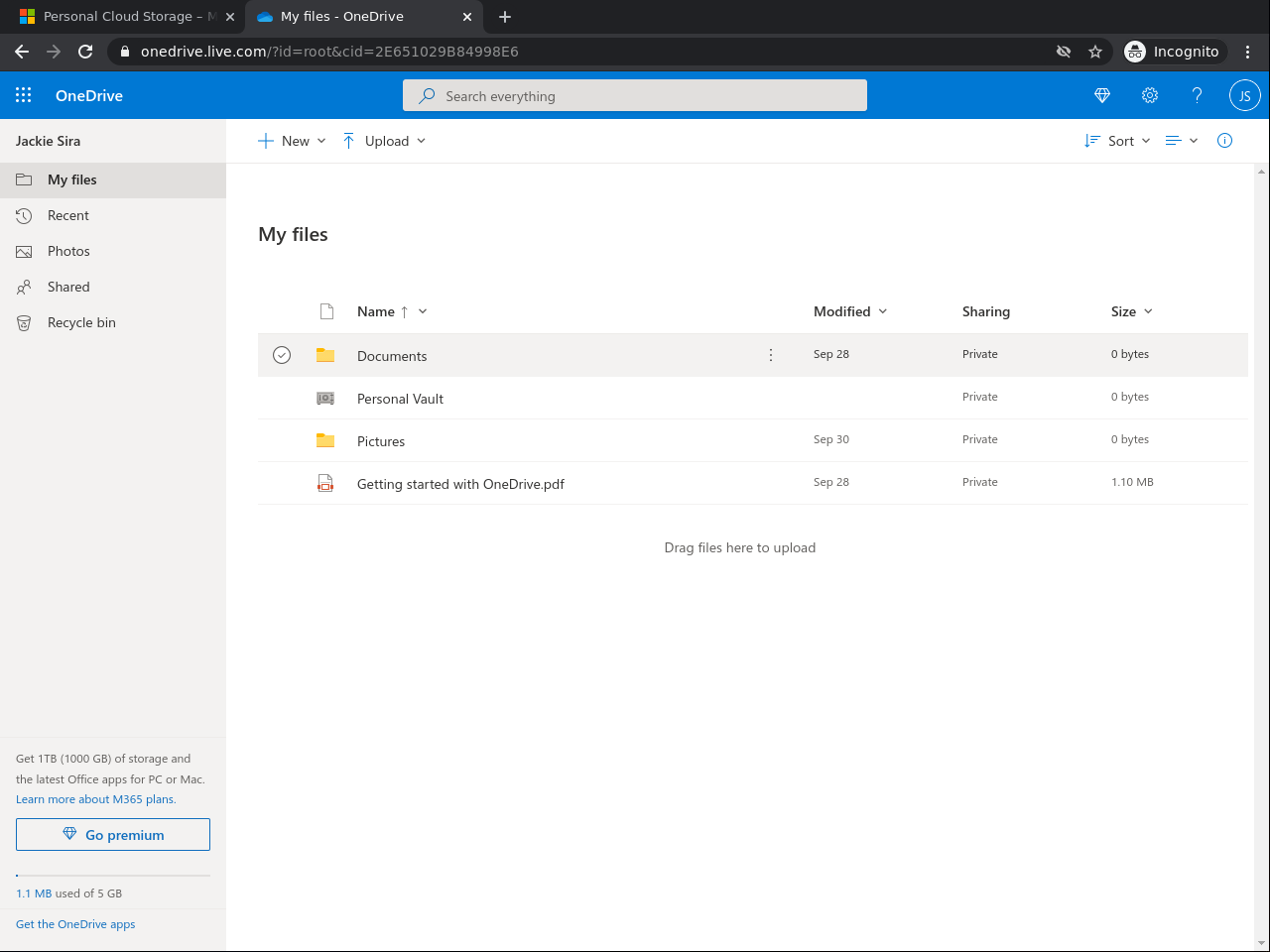The width and height of the screenshot is (1270, 952).
Task: Expand the Upload dropdown menu
Action: click(x=384, y=141)
